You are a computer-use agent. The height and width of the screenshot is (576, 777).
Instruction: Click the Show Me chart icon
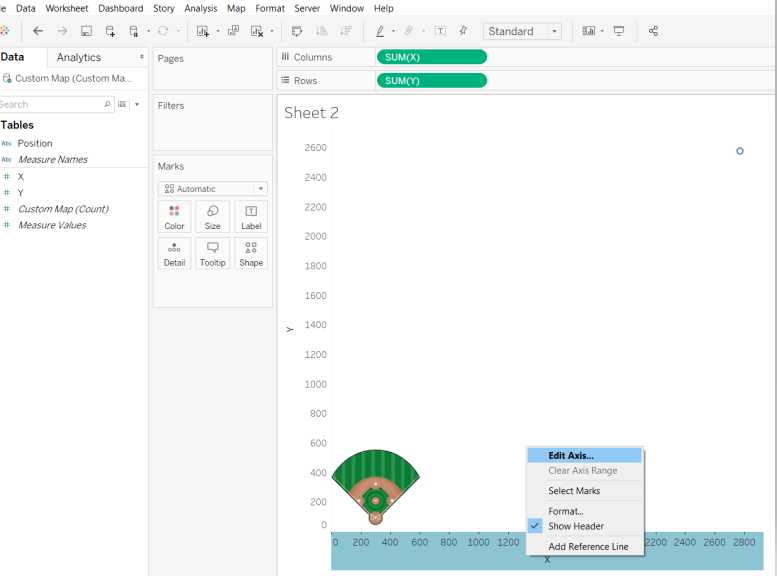[x=588, y=31]
